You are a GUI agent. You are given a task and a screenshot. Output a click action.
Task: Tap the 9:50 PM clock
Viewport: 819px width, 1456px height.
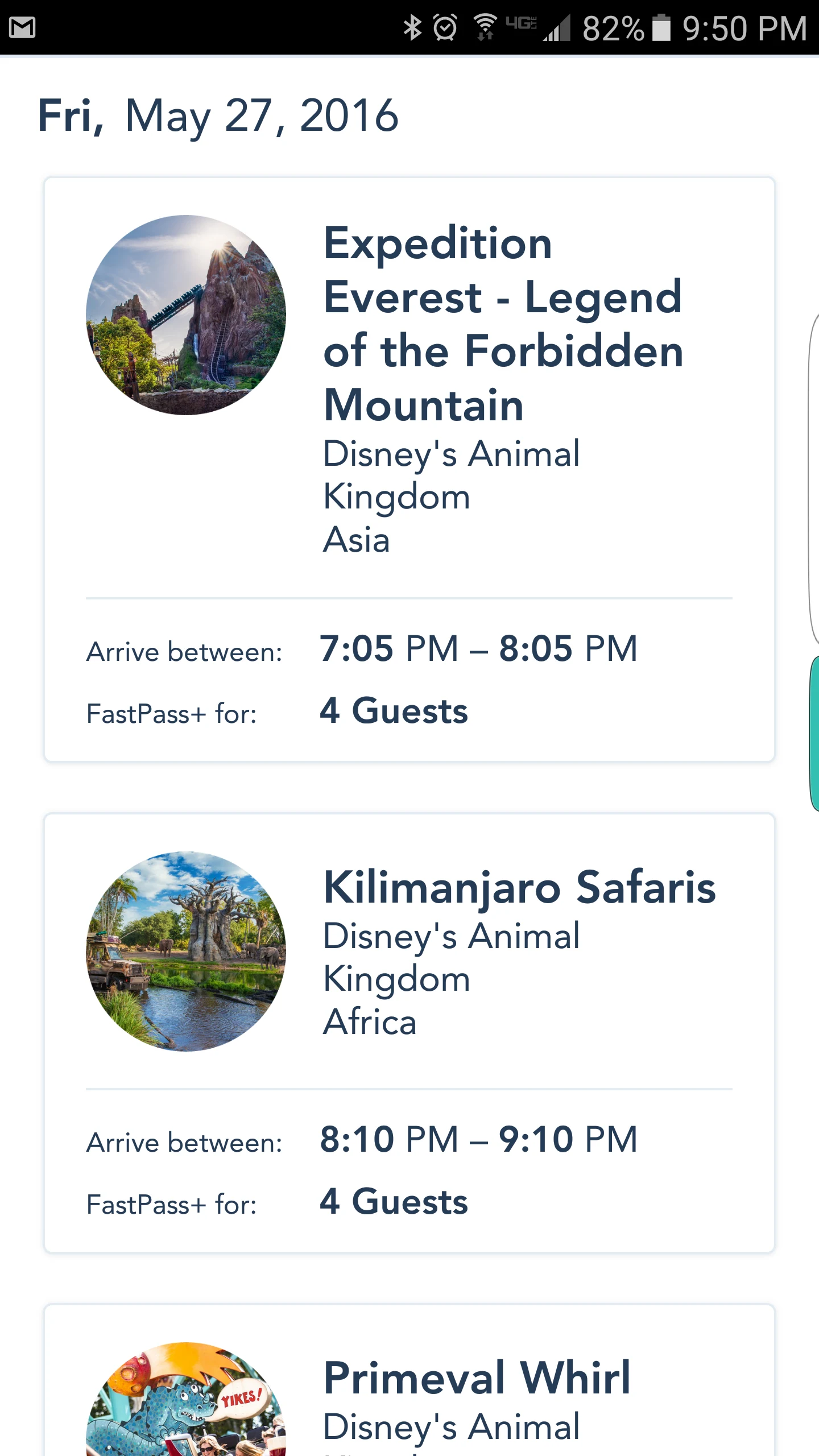click(x=744, y=28)
